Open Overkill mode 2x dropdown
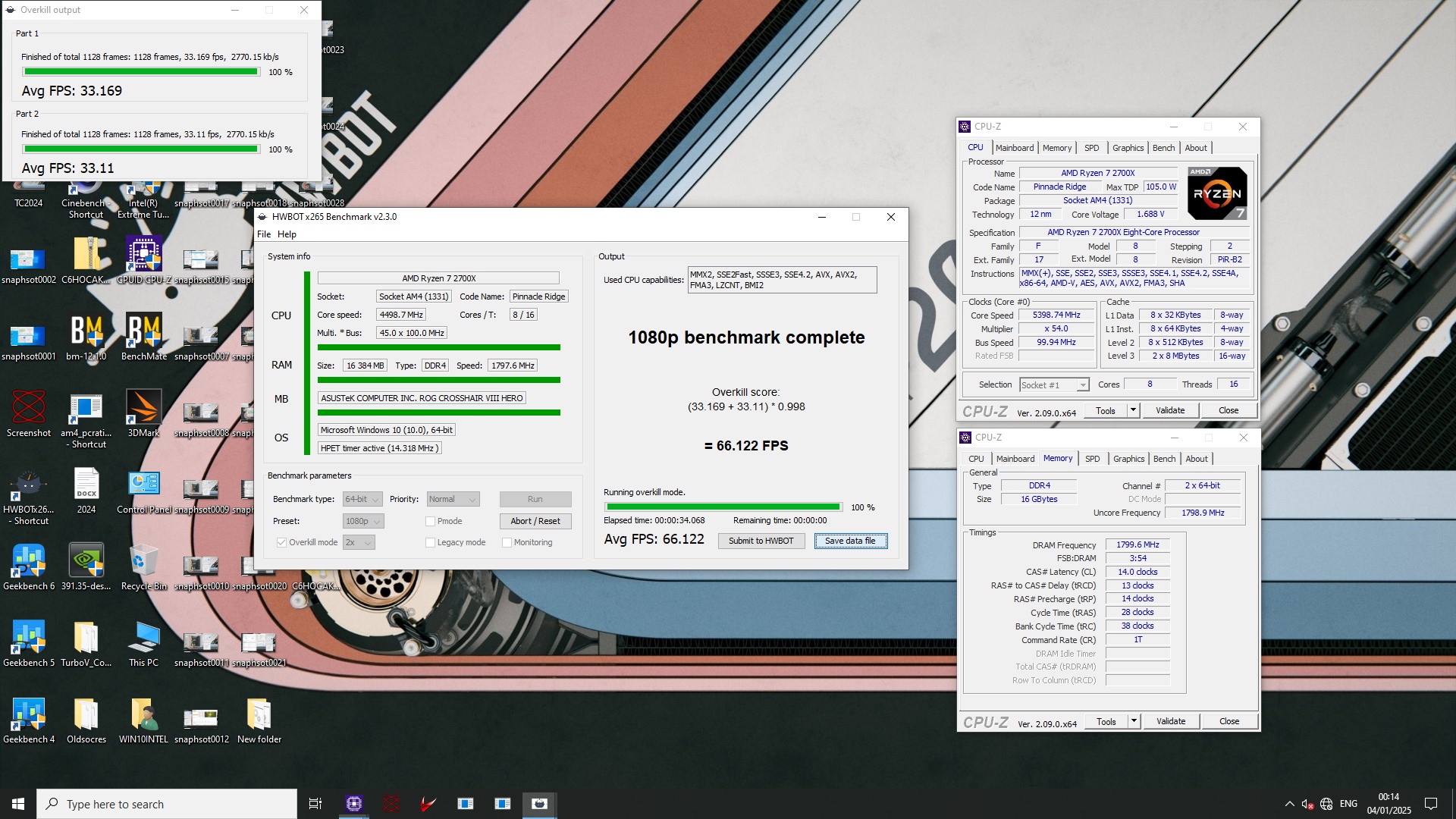1456x819 pixels. [359, 542]
